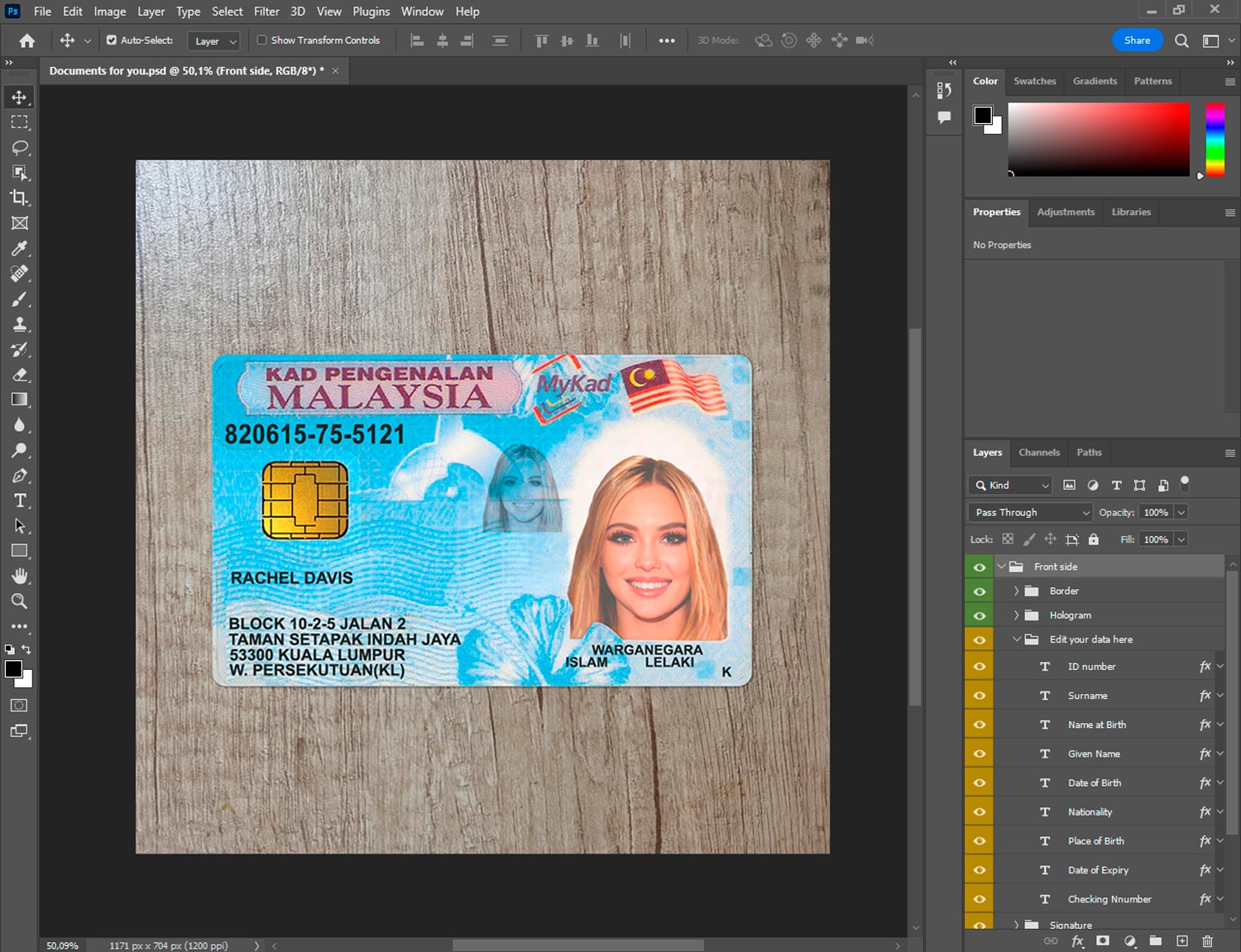Image resolution: width=1241 pixels, height=952 pixels.
Task: Pick the Eyedropper tool
Action: point(20,248)
